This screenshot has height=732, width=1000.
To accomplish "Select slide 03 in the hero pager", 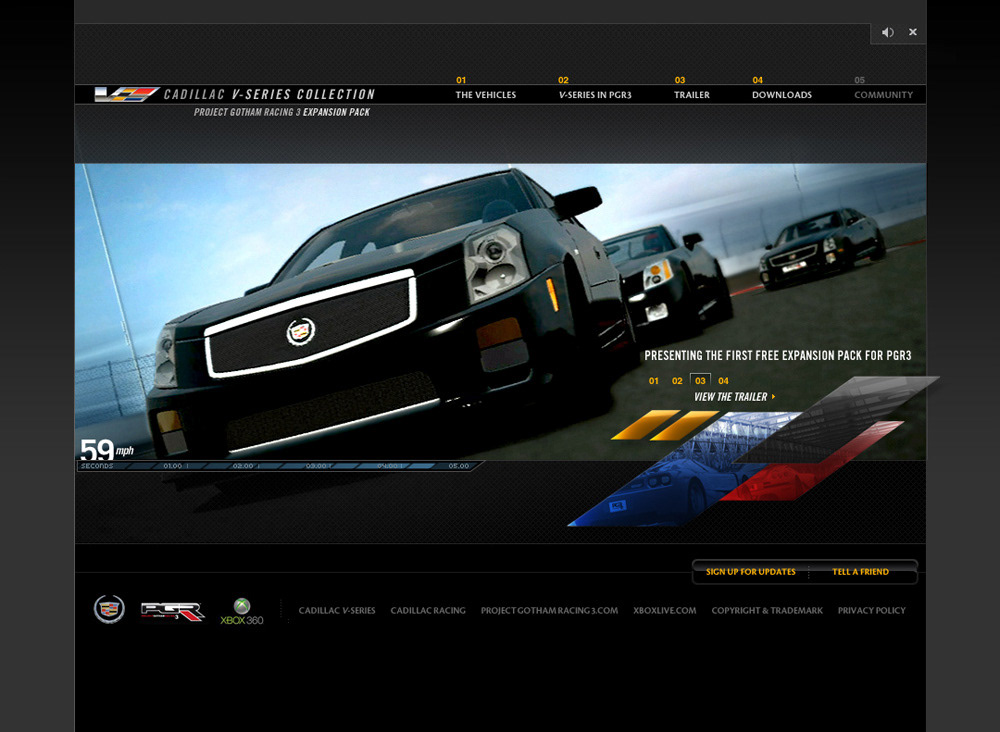I will (700, 381).
